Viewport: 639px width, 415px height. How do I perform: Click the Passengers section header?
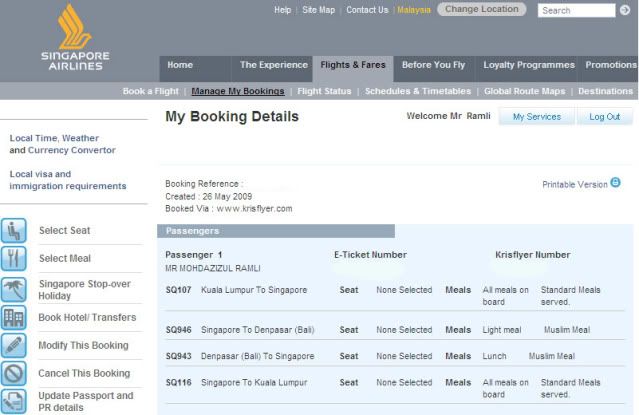276,231
